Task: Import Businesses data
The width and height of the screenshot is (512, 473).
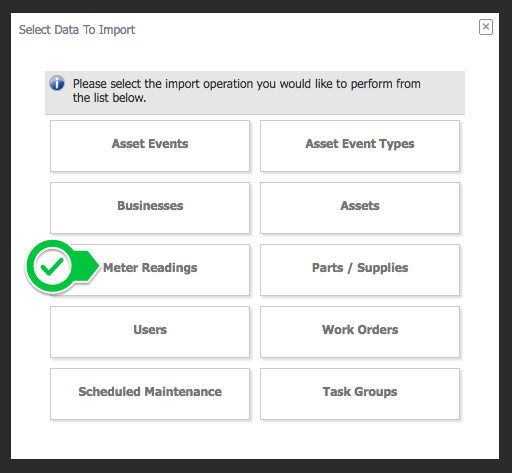Action: point(150,208)
